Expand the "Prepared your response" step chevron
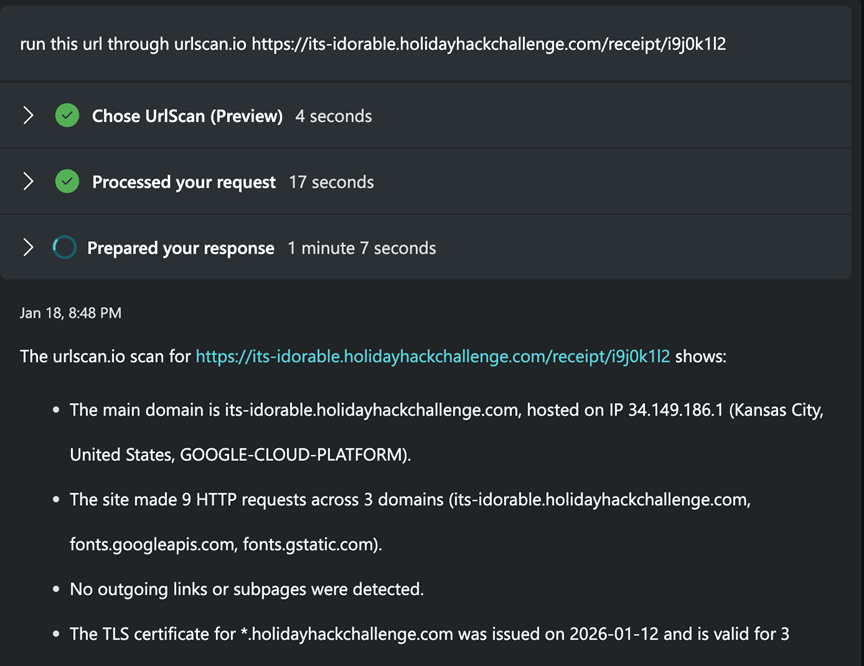864x666 pixels. coord(28,248)
